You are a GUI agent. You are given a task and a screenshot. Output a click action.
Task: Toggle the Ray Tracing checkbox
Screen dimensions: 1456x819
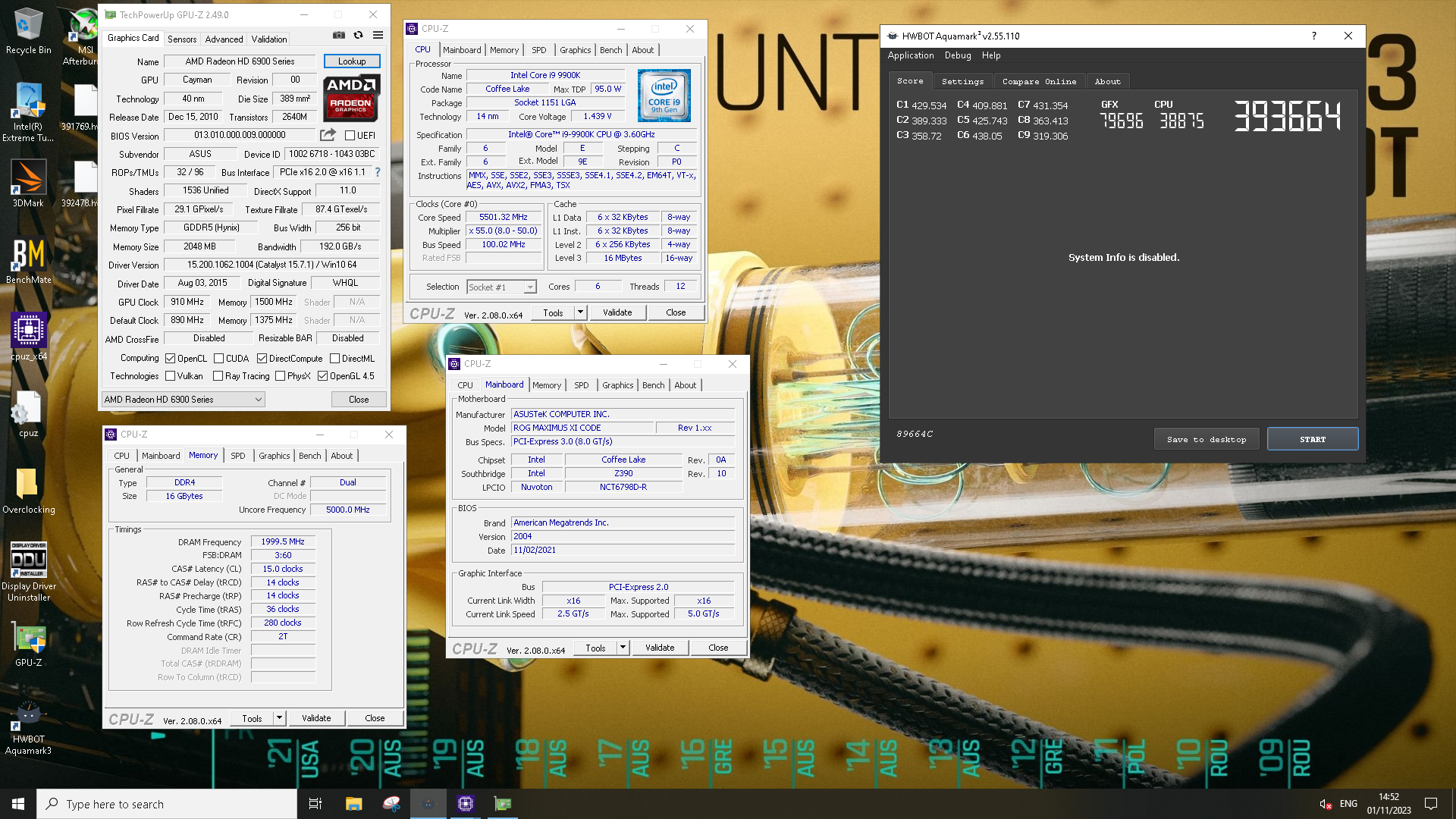click(x=218, y=376)
